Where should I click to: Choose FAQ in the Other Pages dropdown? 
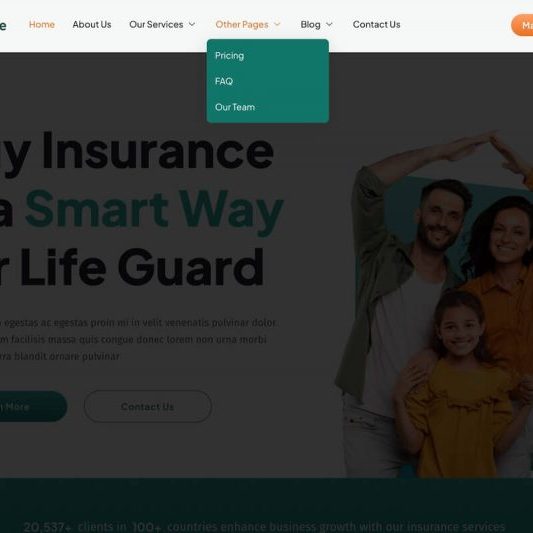coord(224,81)
